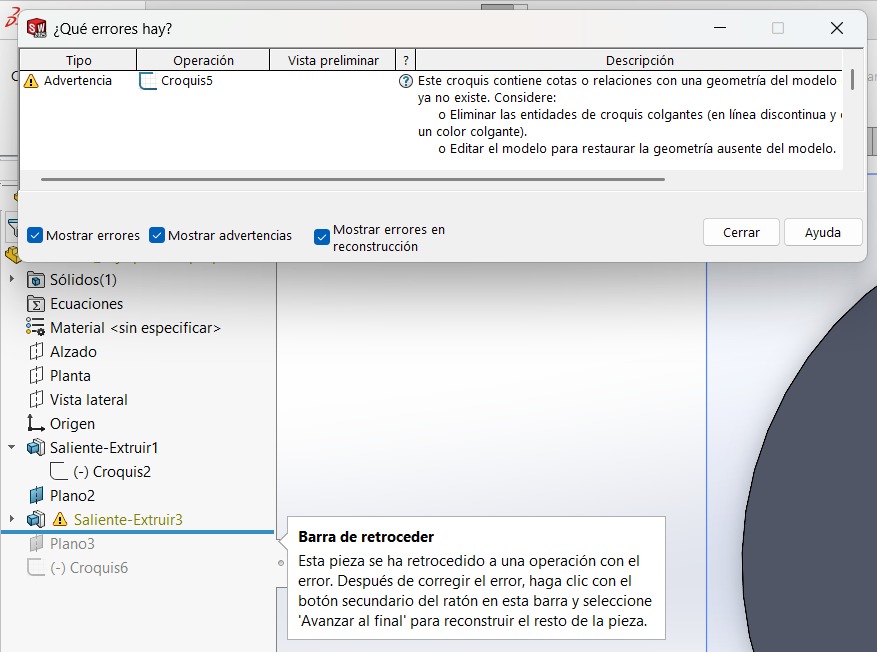Screen dimensions: 877x652
Task: Click the Planta plane icon
Action: click(x=36, y=375)
